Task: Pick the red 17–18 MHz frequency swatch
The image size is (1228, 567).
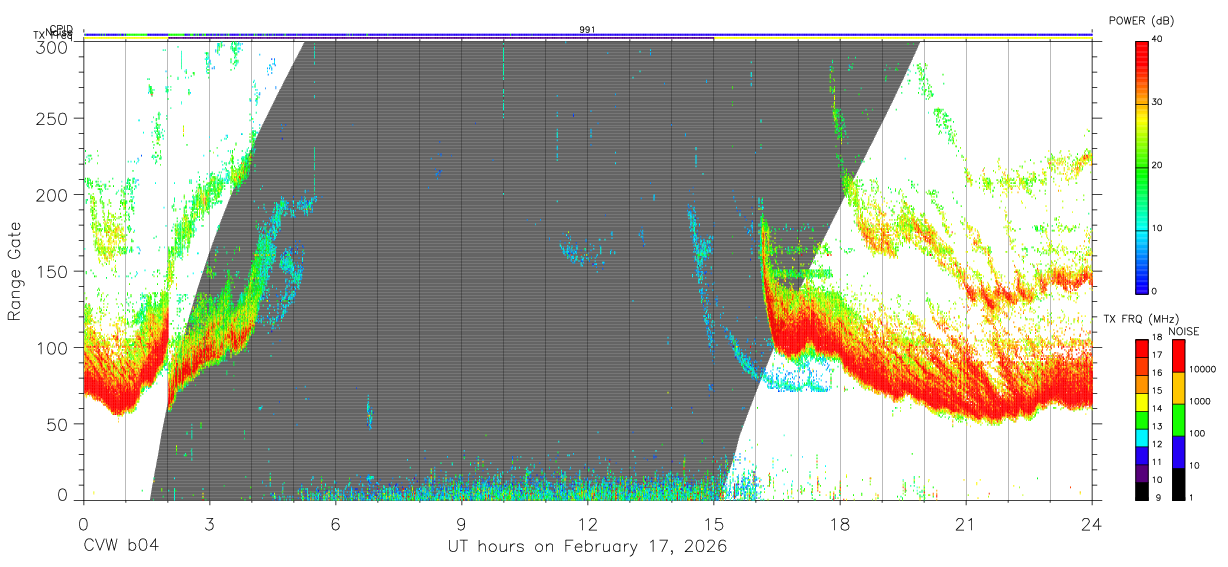Action: [x=1141, y=348]
